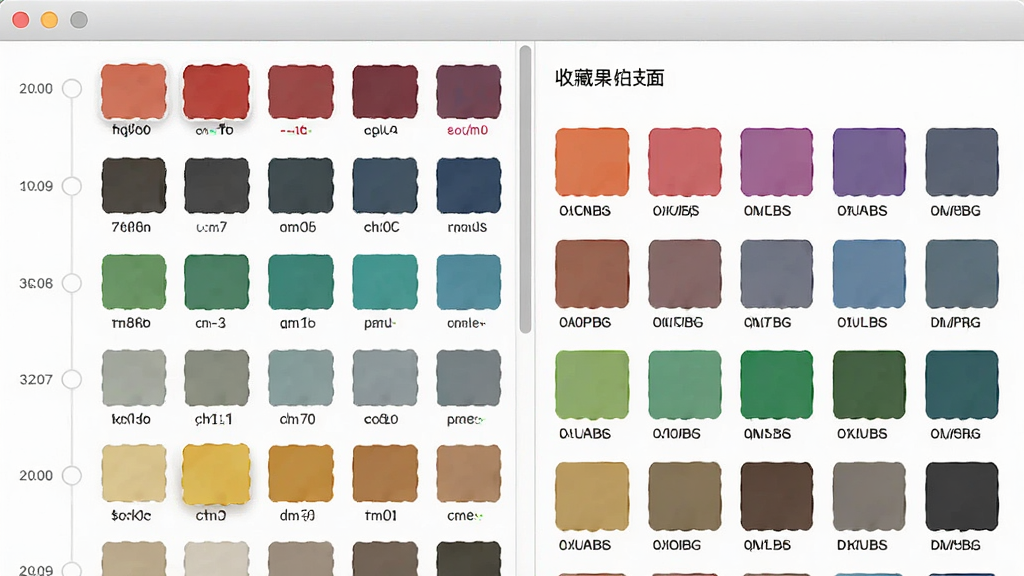1024x576 pixels.
Task: Pick the dark teal swatch in the right panel's green row
Action: 962,385
